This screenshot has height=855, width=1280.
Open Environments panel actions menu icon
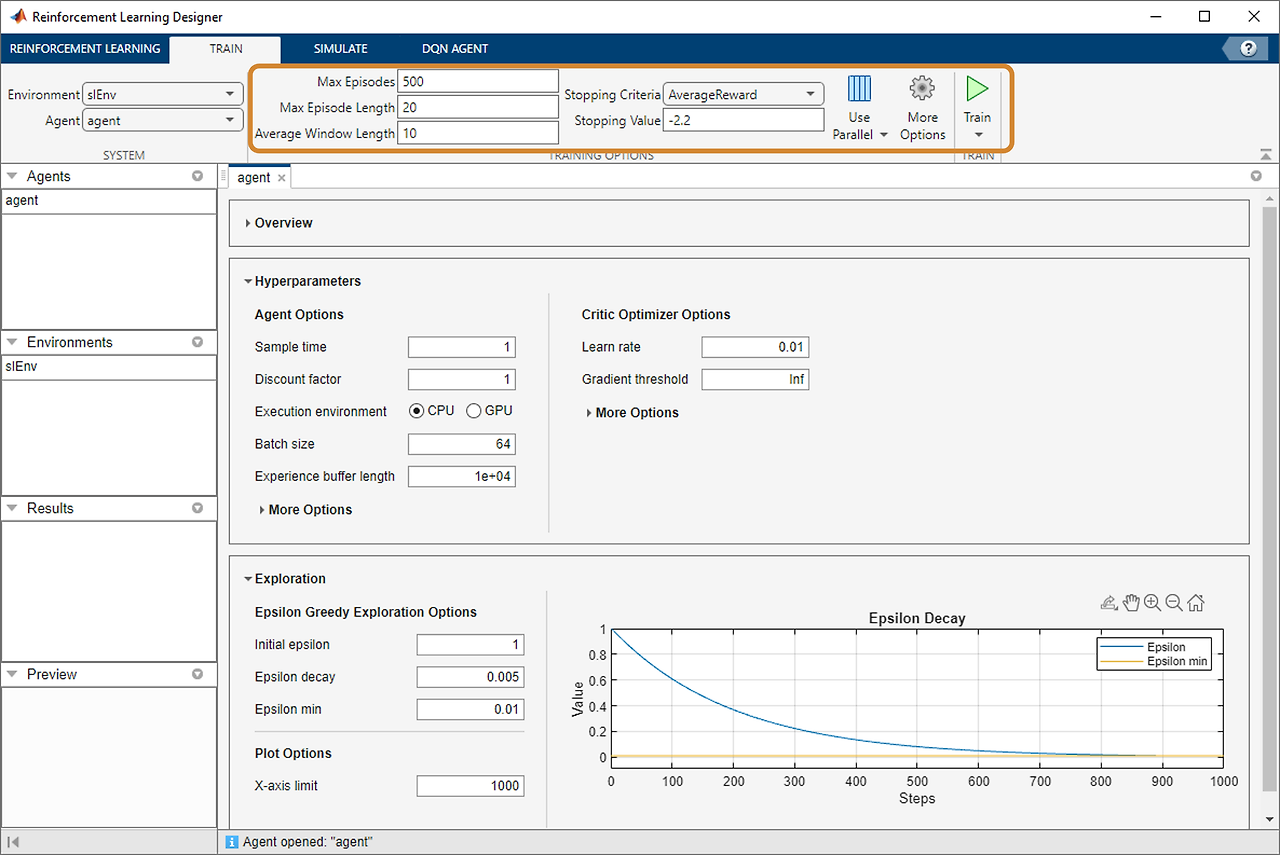[x=197, y=342]
